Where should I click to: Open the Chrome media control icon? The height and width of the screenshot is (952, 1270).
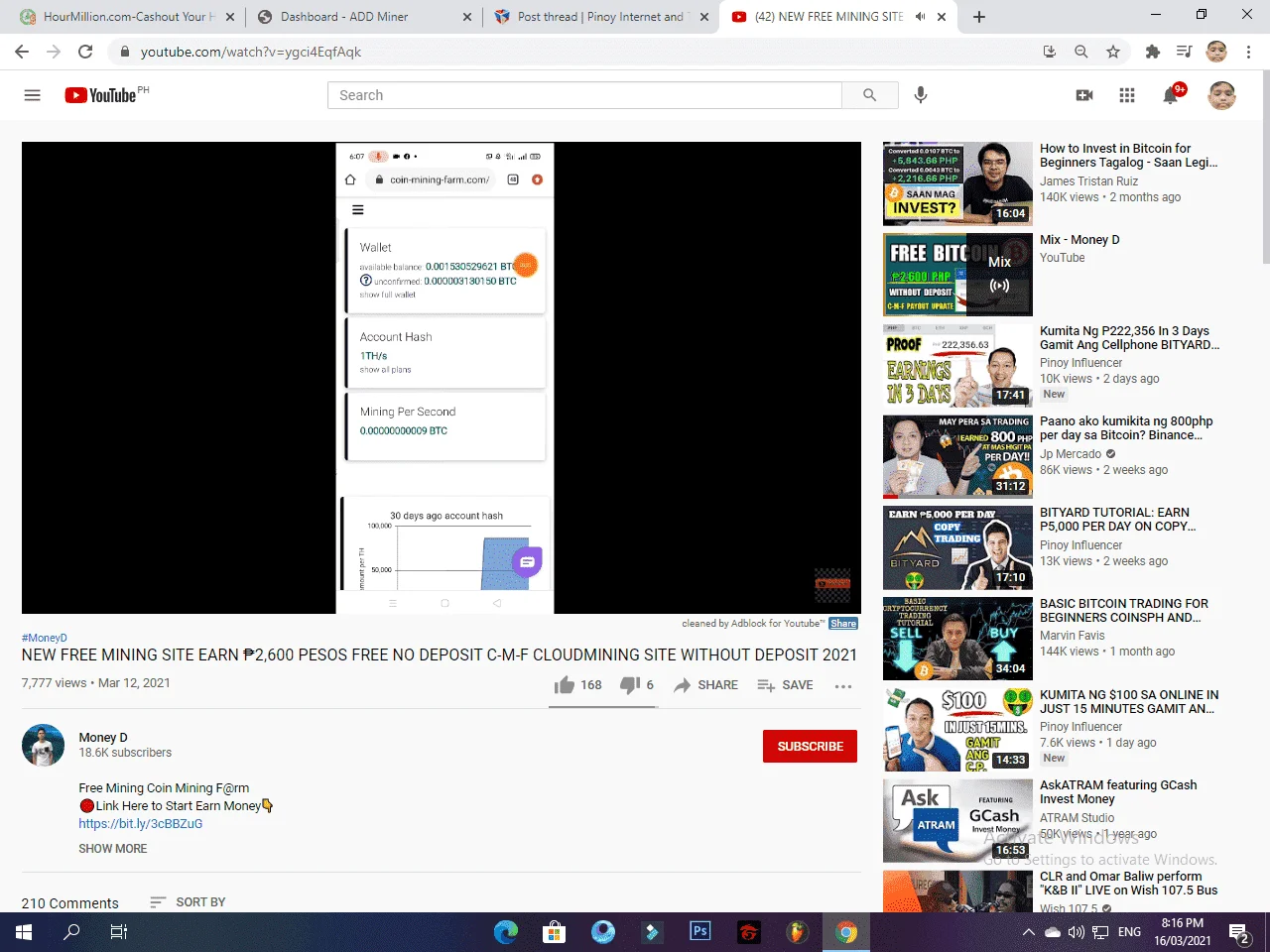point(1184,52)
